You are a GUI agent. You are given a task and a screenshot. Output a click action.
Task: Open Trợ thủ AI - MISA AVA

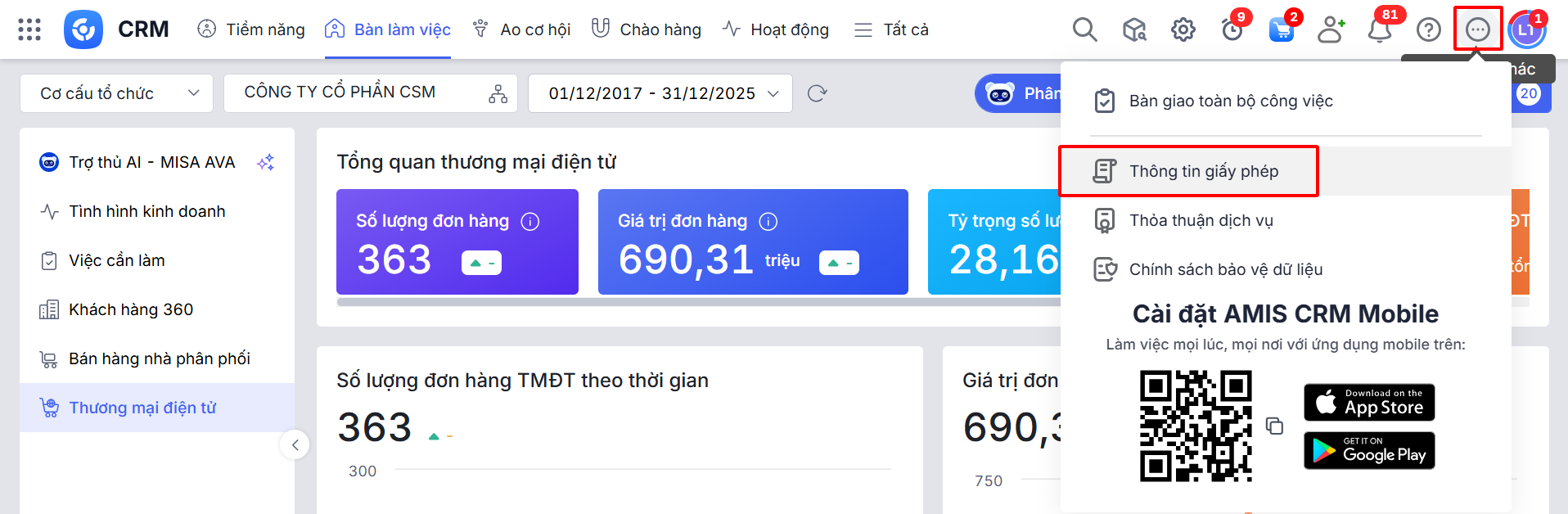tap(157, 162)
